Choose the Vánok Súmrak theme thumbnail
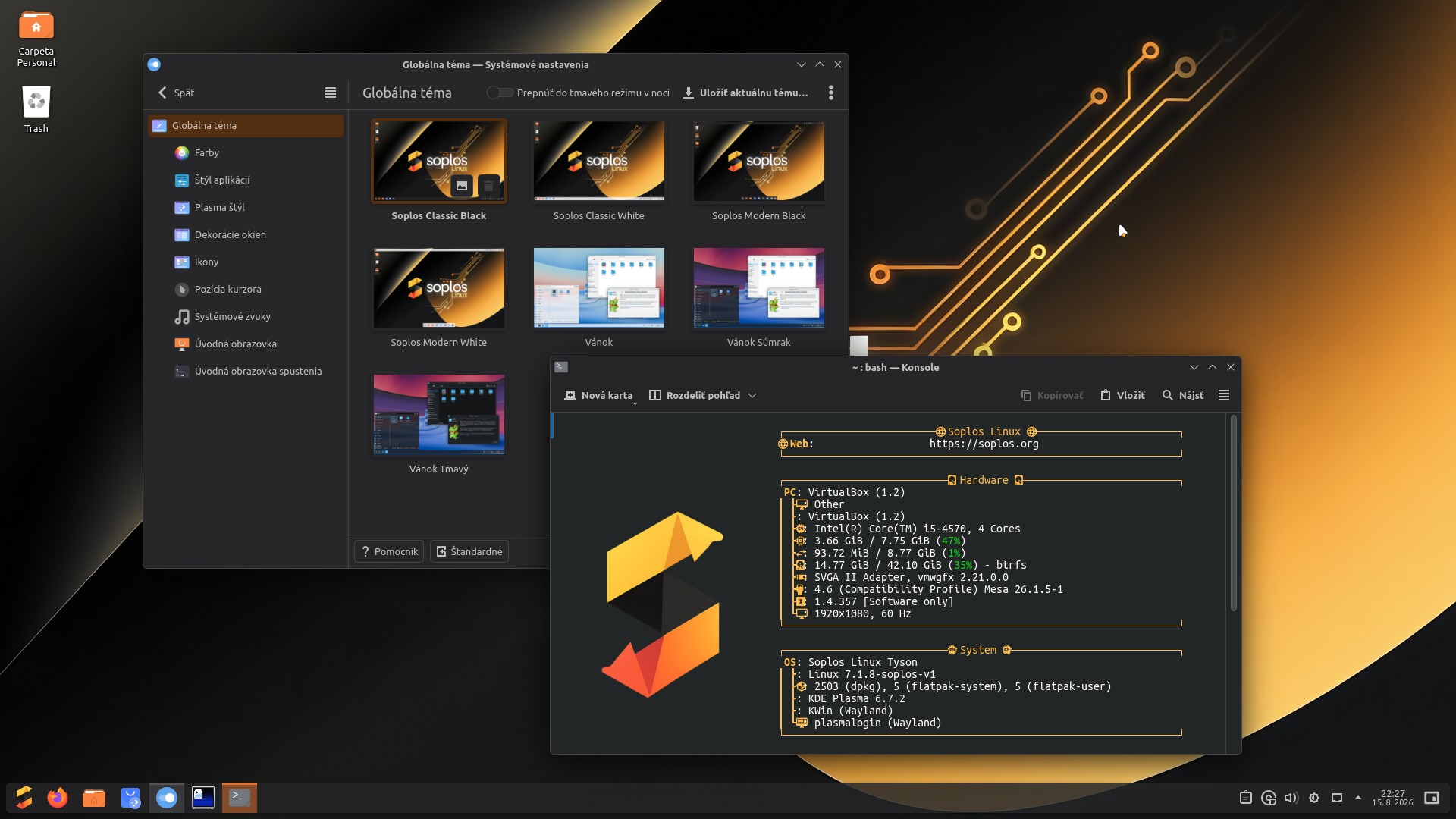The image size is (1456, 819). click(759, 287)
